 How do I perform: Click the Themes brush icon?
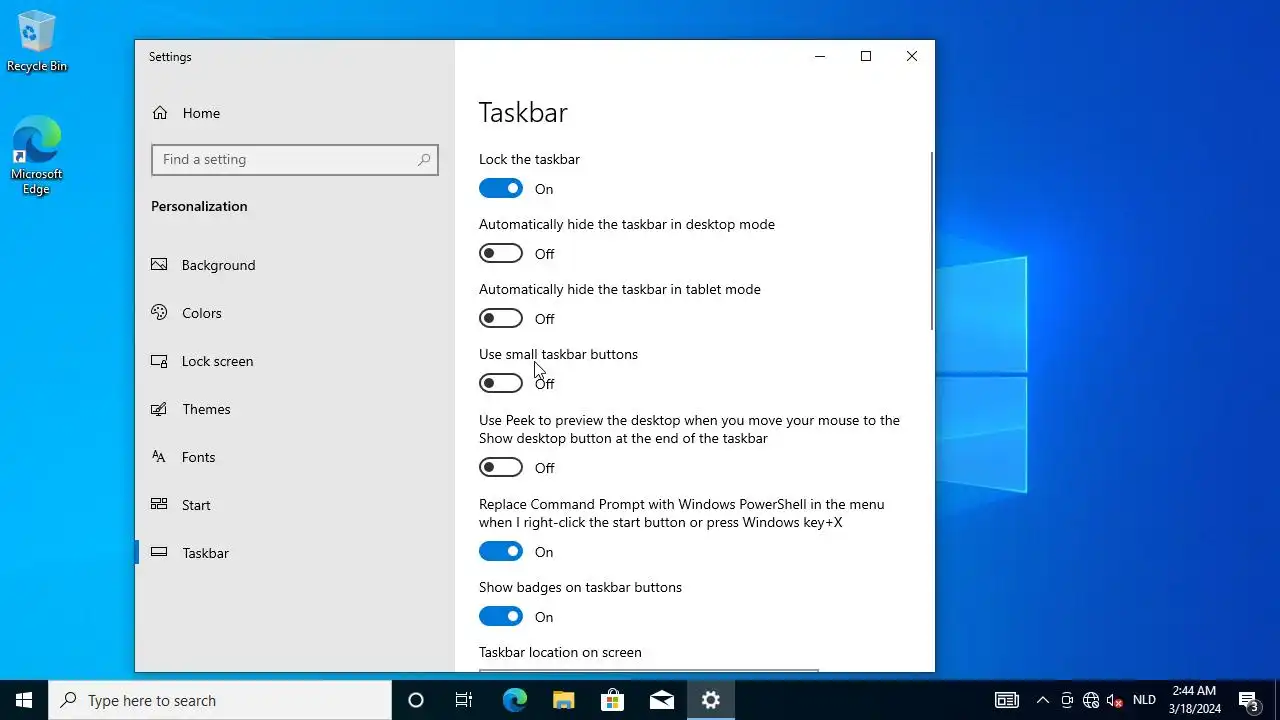click(159, 409)
